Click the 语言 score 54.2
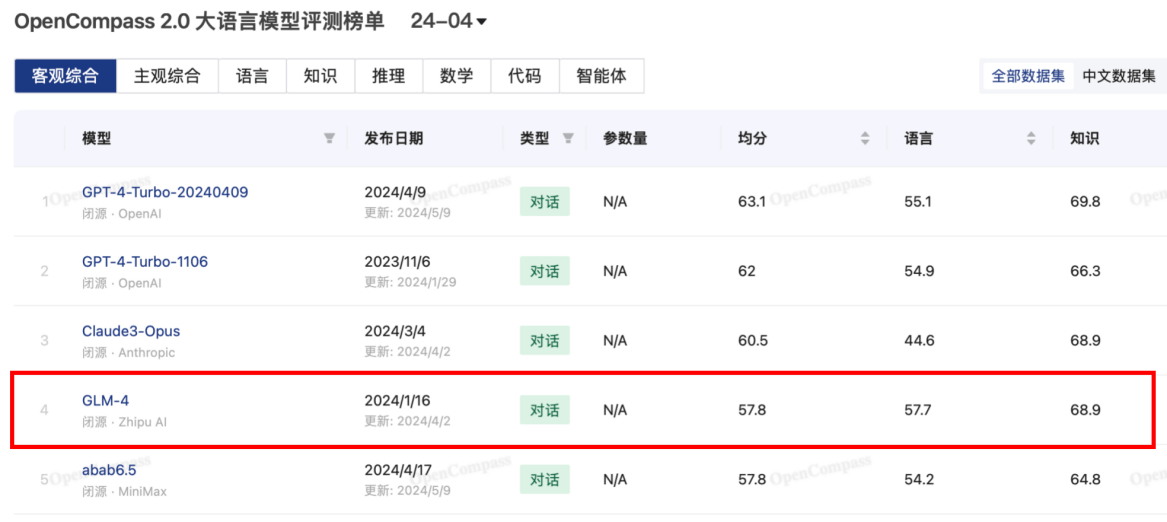The image size is (1167, 522). [919, 480]
